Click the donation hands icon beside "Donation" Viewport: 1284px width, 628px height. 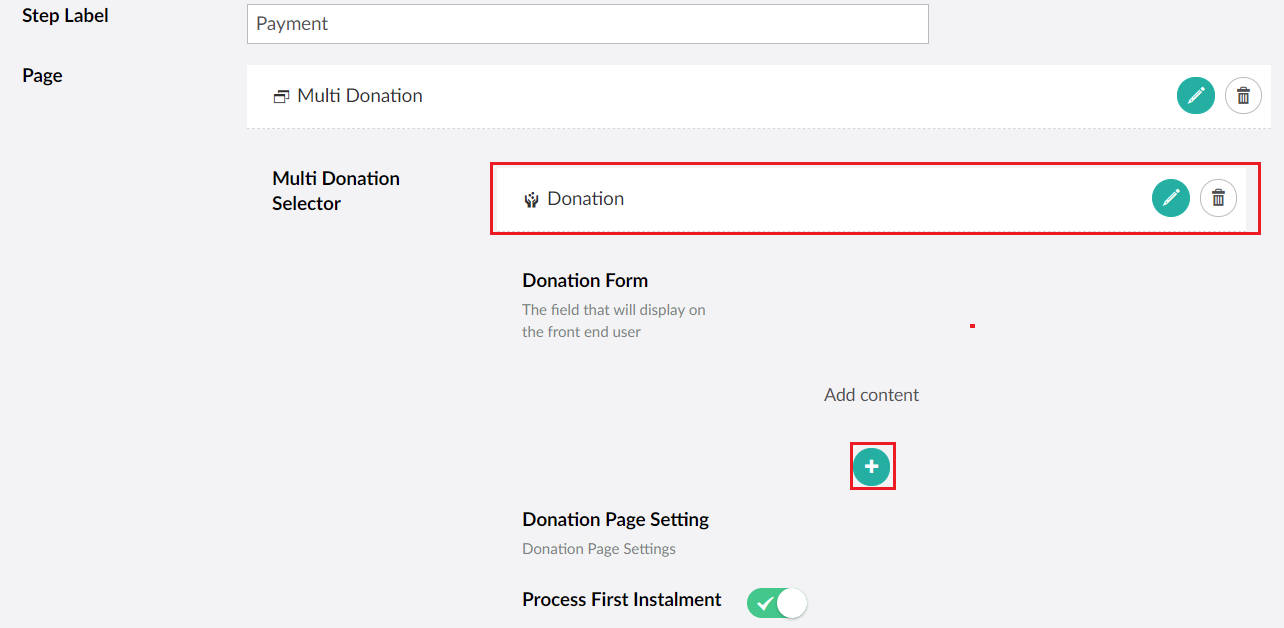tap(532, 198)
